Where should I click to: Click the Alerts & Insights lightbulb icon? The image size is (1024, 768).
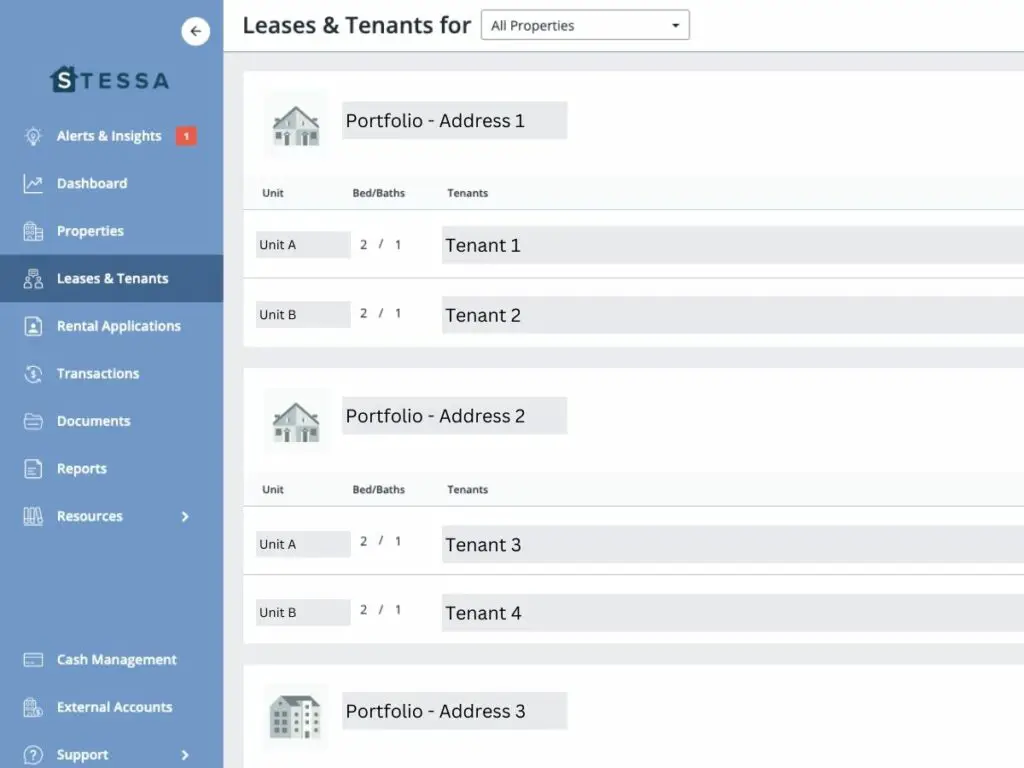click(33, 136)
